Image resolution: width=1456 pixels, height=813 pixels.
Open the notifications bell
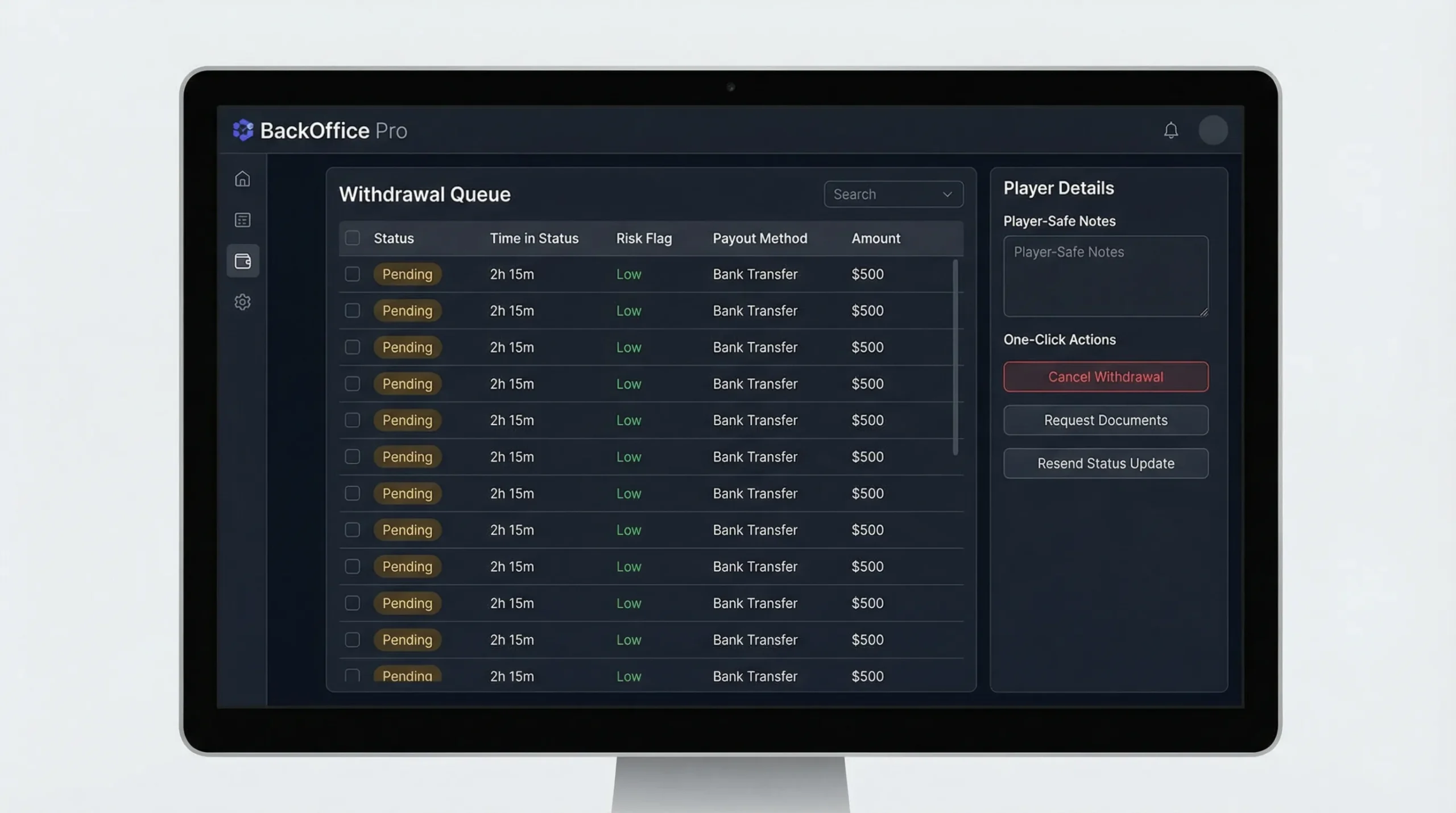coord(1170,130)
